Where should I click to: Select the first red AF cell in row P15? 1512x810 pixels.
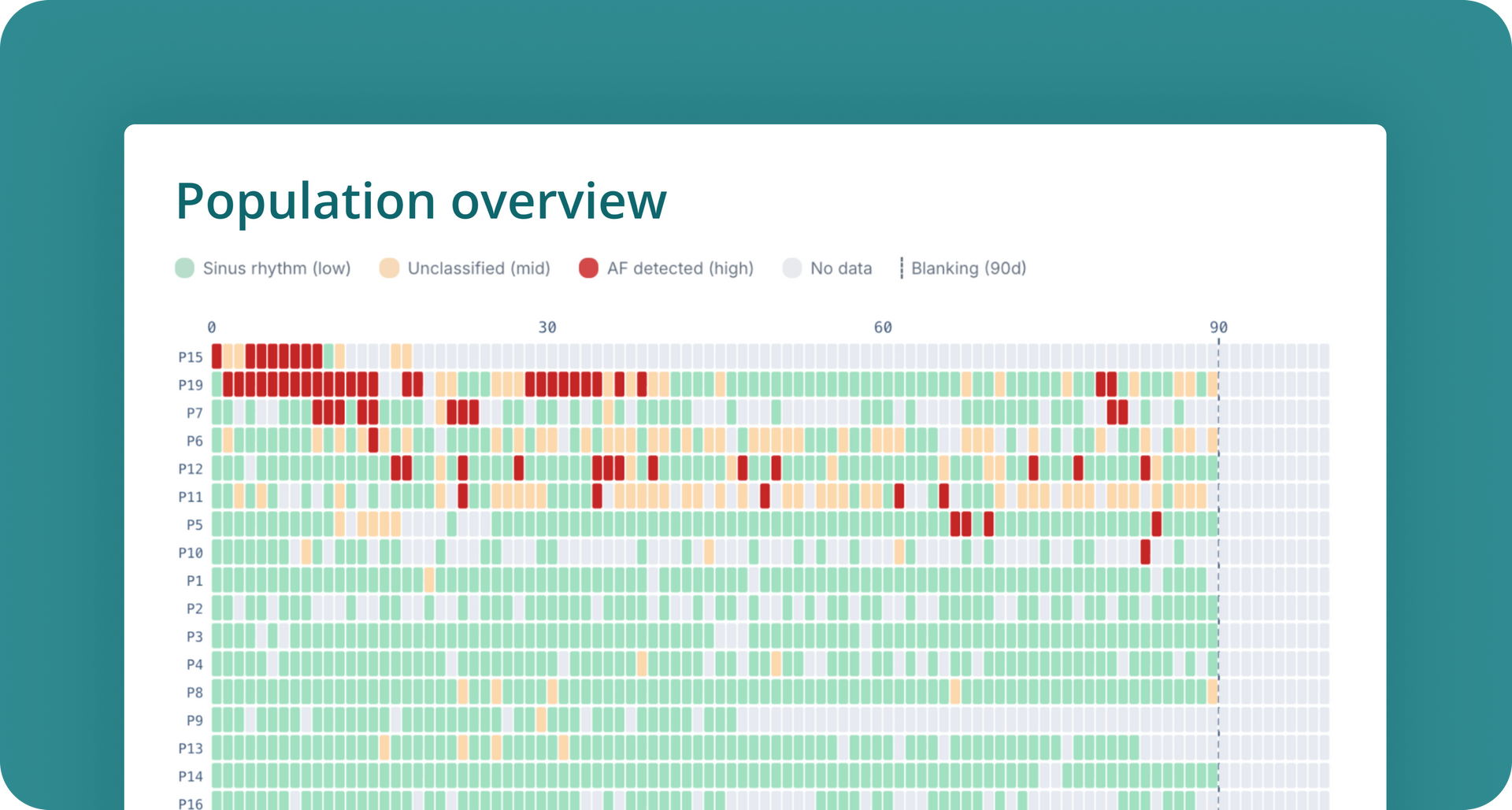click(217, 356)
